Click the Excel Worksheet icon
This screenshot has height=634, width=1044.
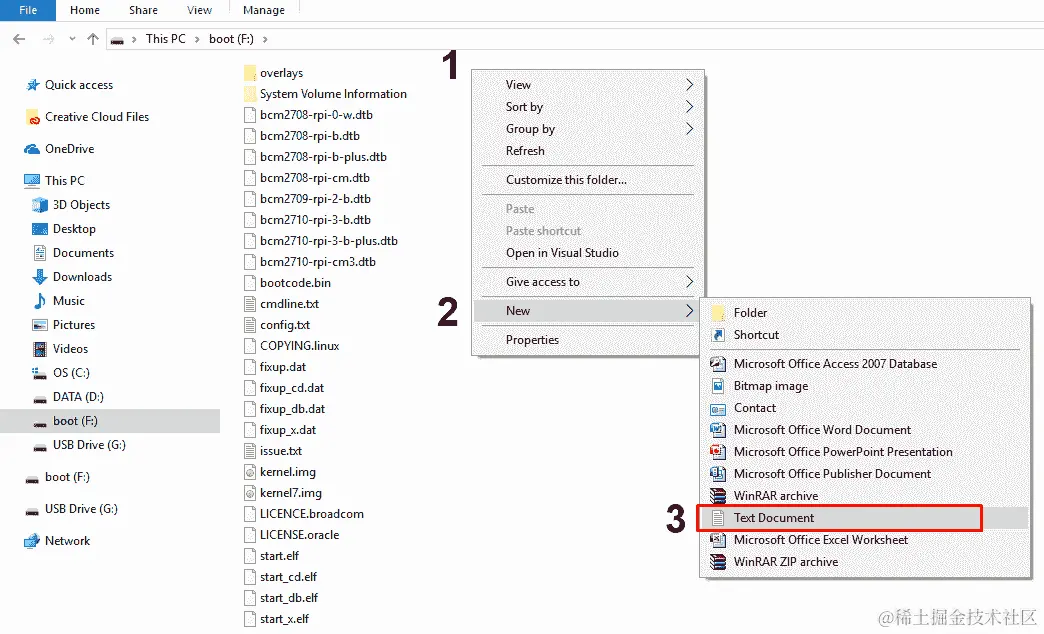[718, 540]
